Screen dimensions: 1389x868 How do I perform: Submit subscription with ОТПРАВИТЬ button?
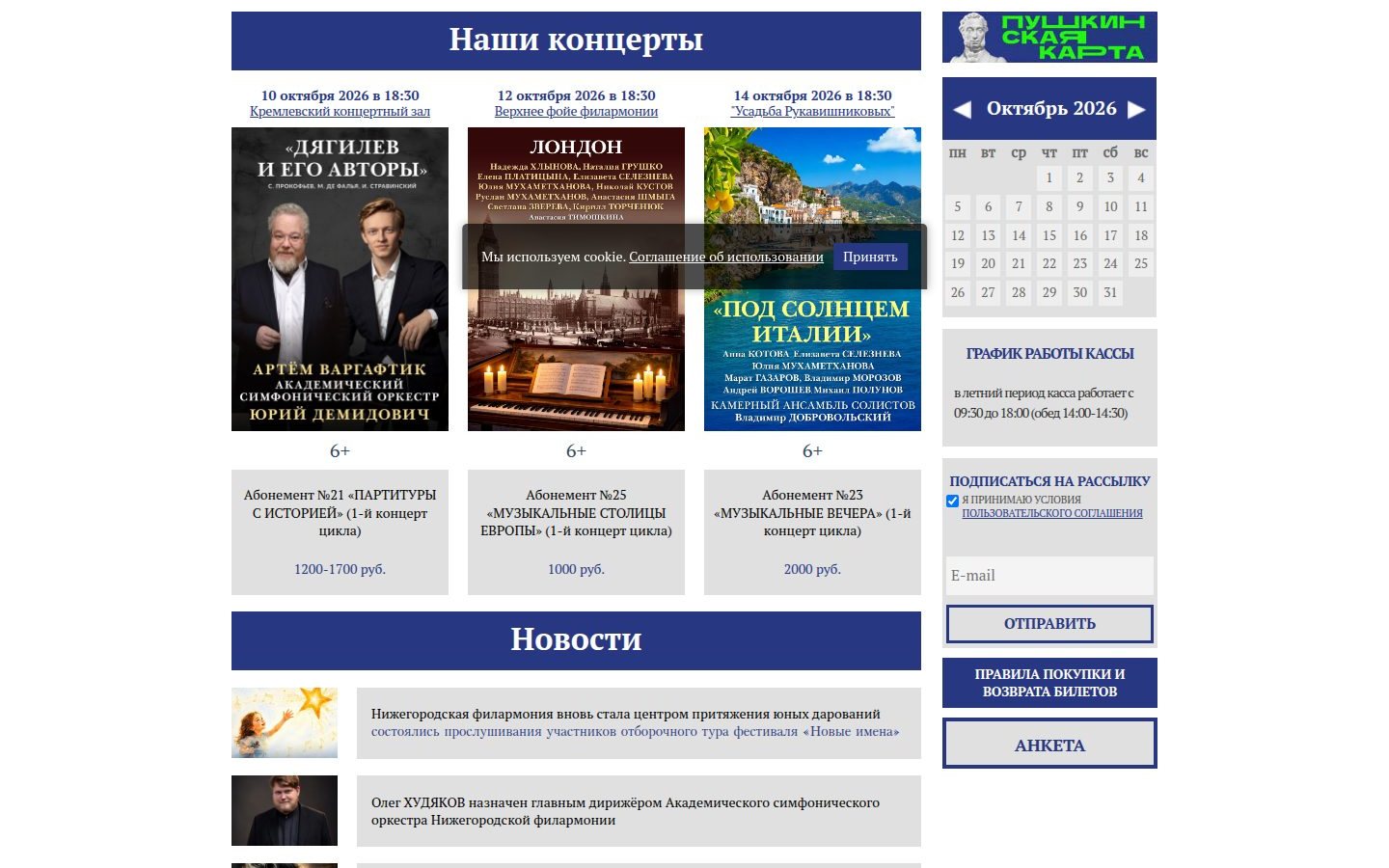tap(1049, 624)
